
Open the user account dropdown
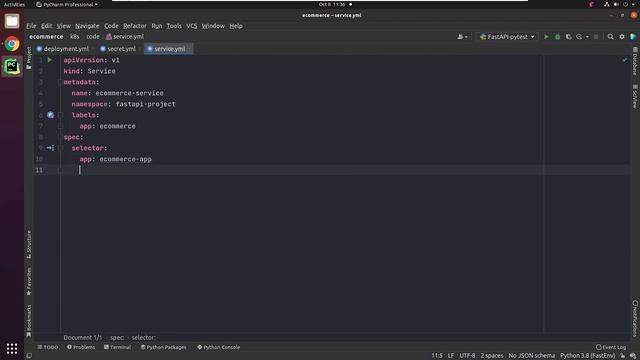pos(462,37)
